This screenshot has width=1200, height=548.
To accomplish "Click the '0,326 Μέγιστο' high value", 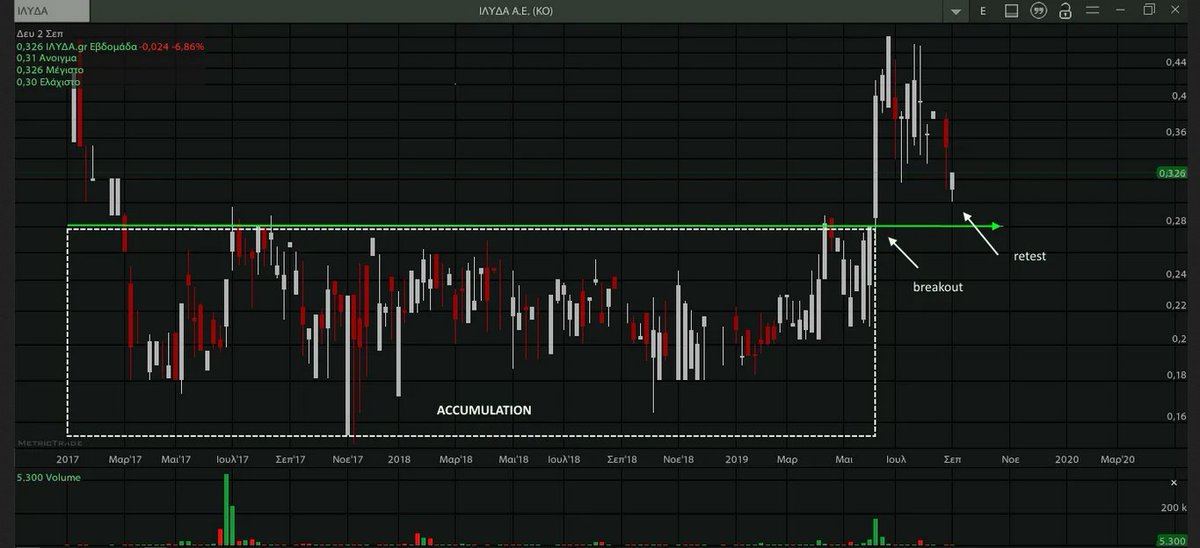I will [x=50, y=70].
